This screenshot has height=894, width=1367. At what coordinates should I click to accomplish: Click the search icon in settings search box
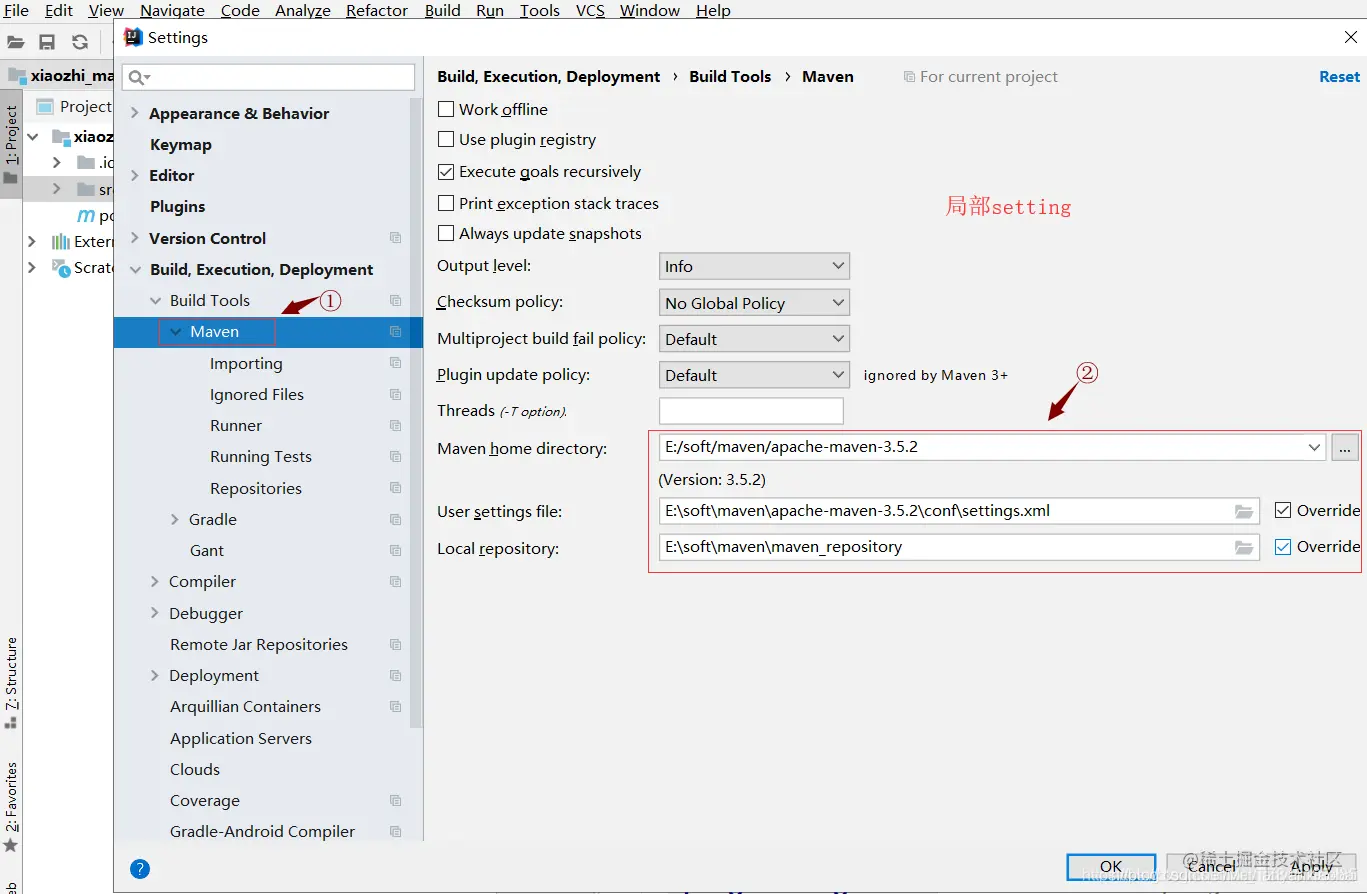pyautogui.click(x=139, y=77)
